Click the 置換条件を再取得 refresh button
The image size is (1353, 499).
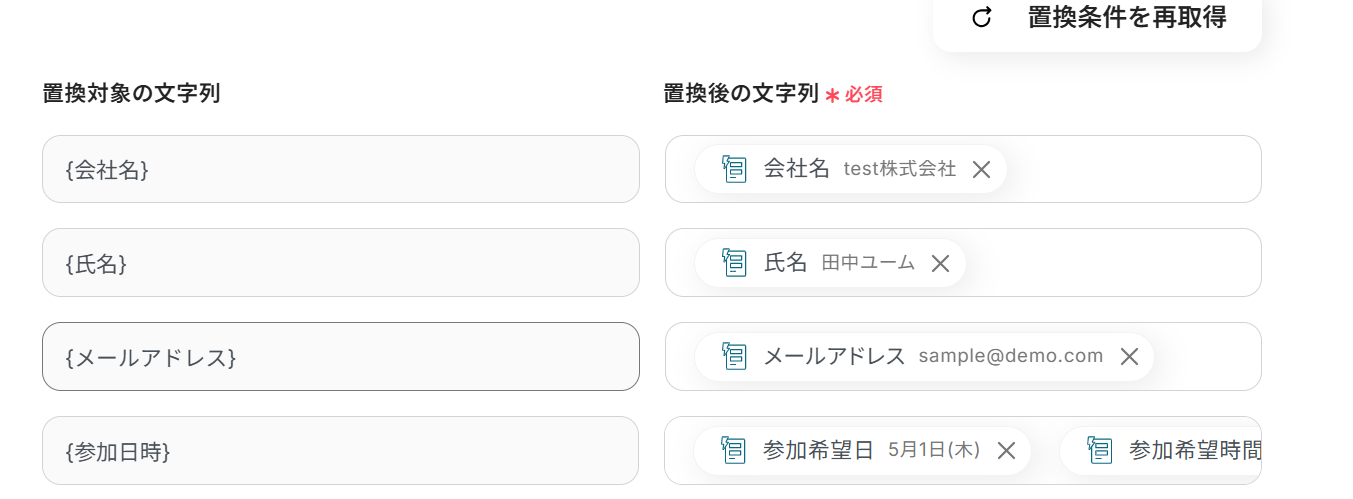coord(1097,18)
